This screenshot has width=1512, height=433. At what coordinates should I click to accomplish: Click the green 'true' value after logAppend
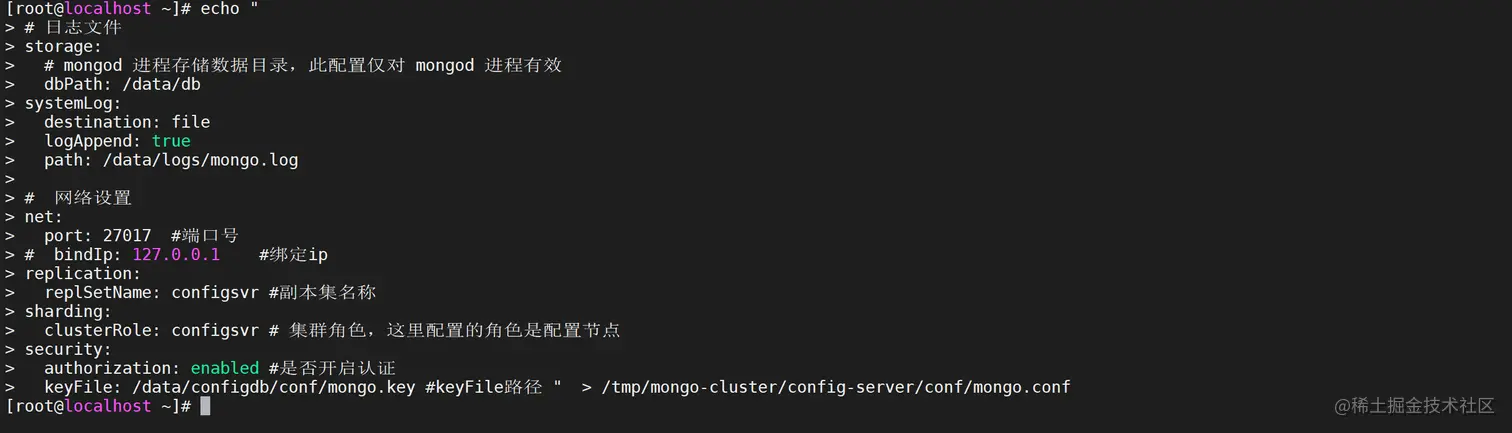pos(171,141)
